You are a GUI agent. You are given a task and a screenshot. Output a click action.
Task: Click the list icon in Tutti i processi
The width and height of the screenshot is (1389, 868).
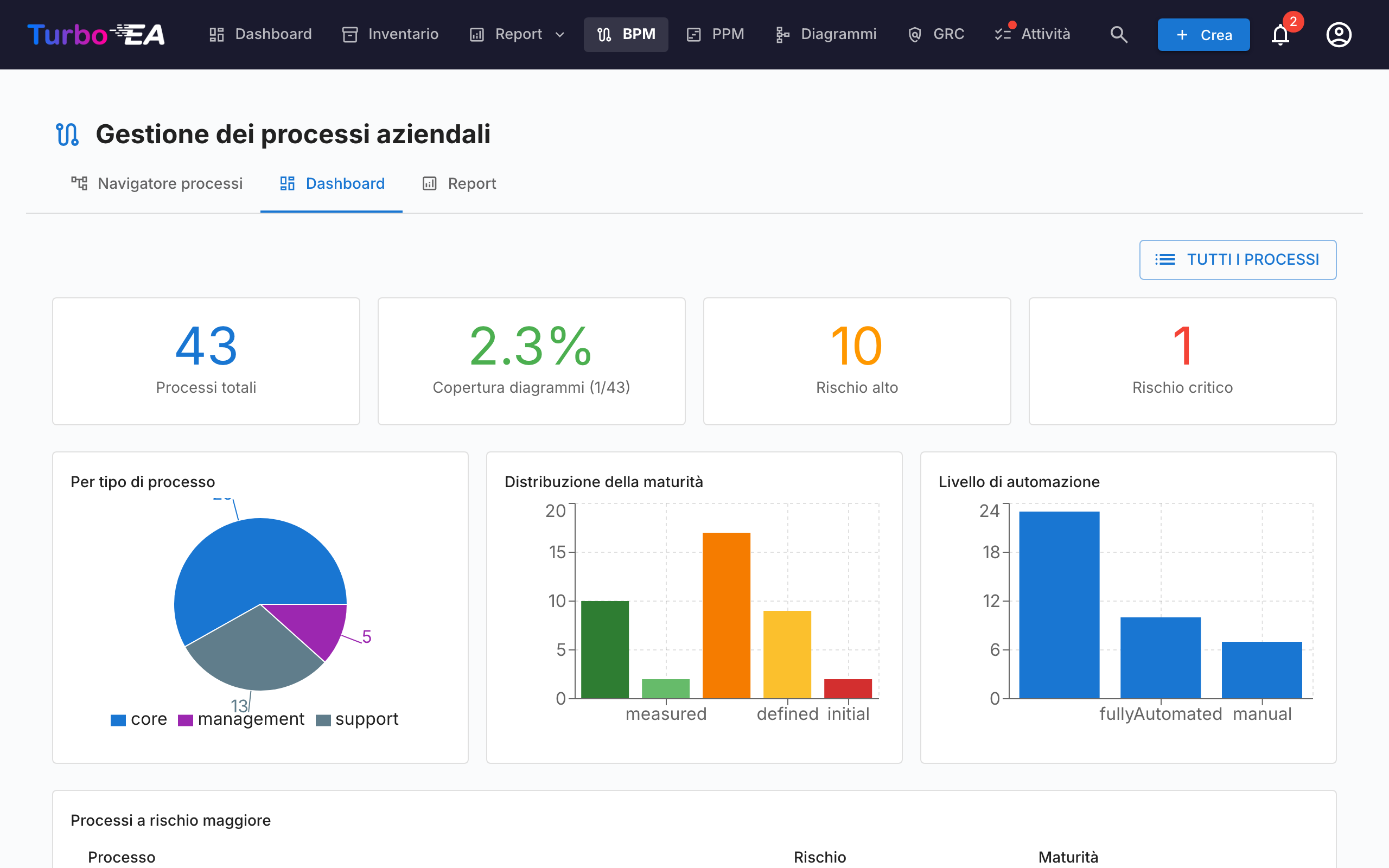(x=1164, y=259)
